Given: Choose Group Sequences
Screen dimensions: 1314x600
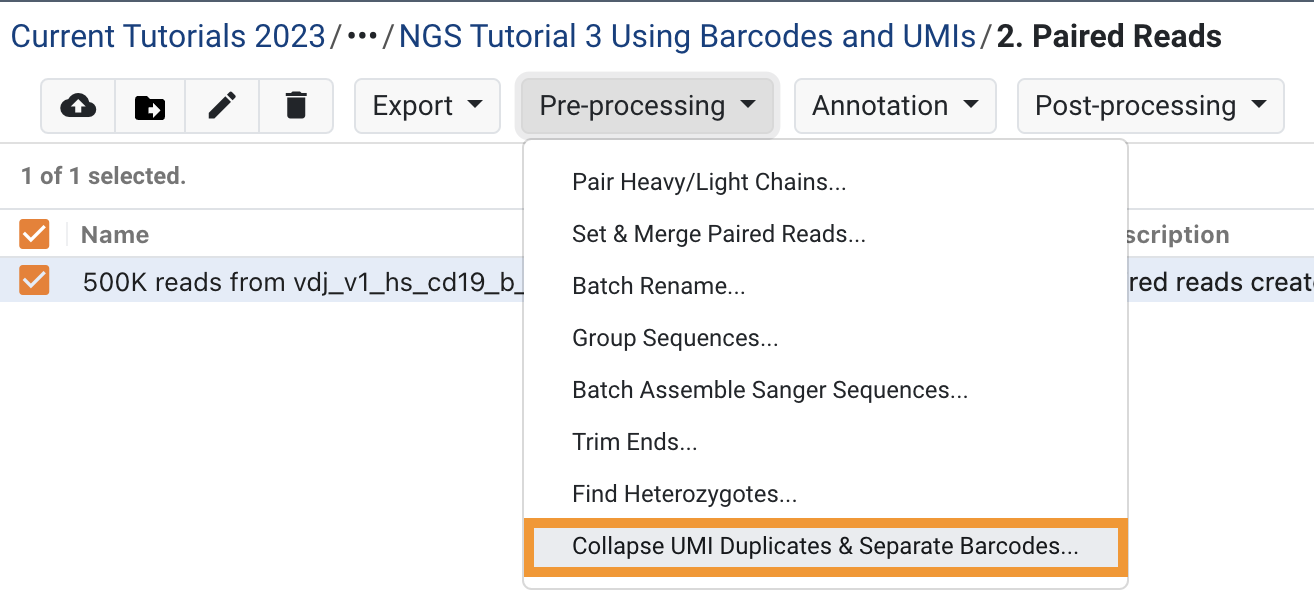Looking at the screenshot, I should (675, 338).
